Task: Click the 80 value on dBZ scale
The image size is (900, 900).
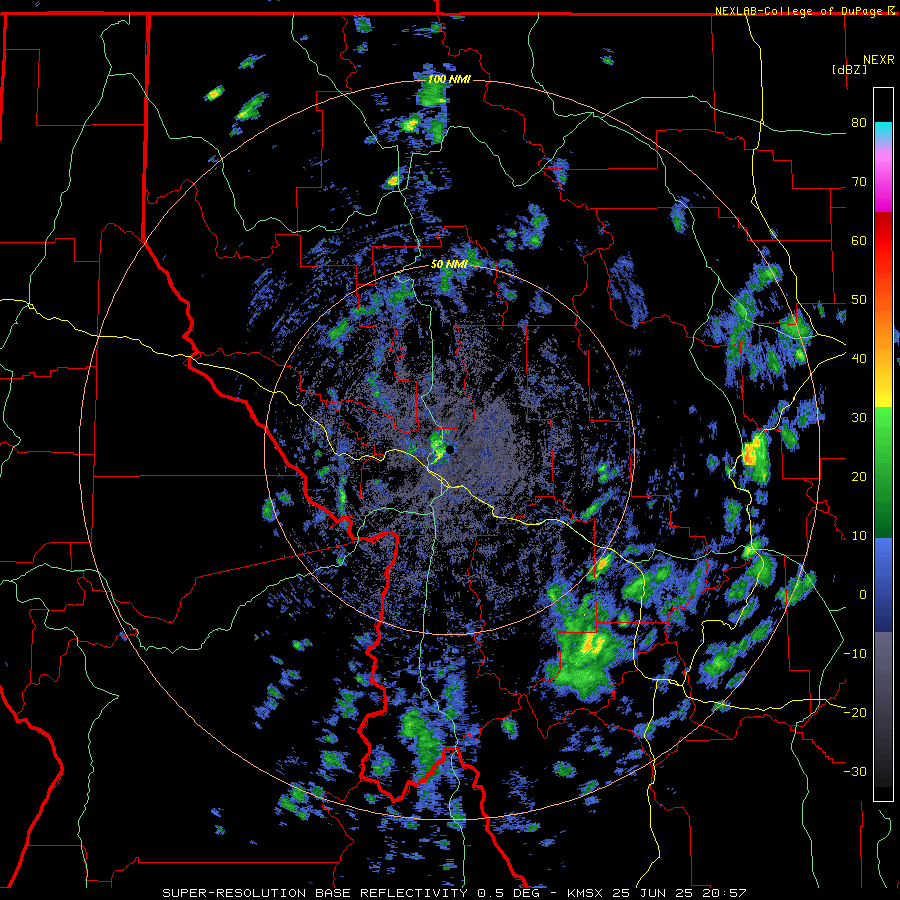Action: pos(859,122)
